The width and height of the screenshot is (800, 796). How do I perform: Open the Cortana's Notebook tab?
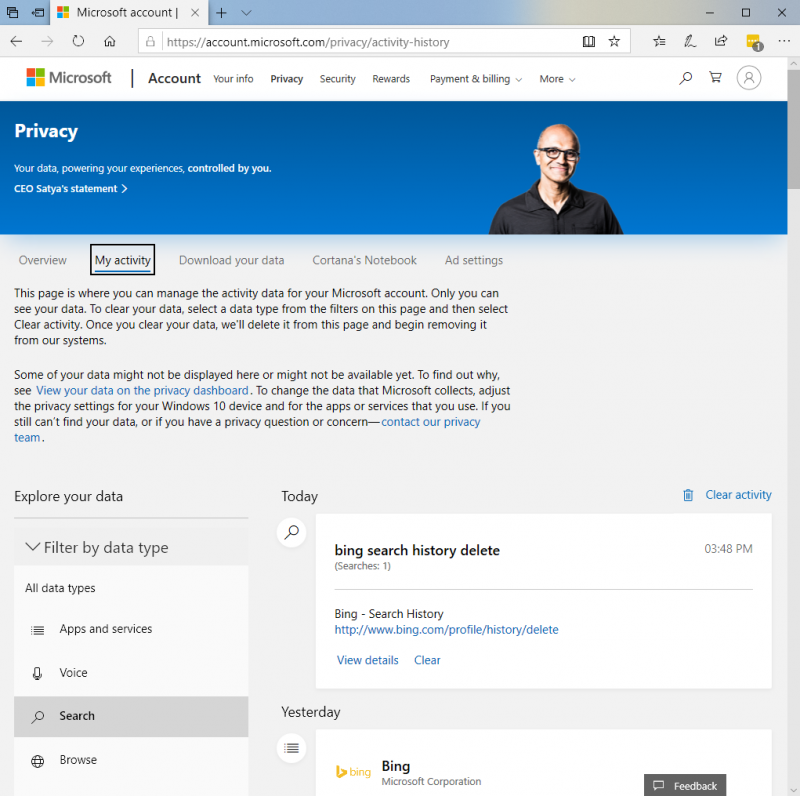coord(364,260)
